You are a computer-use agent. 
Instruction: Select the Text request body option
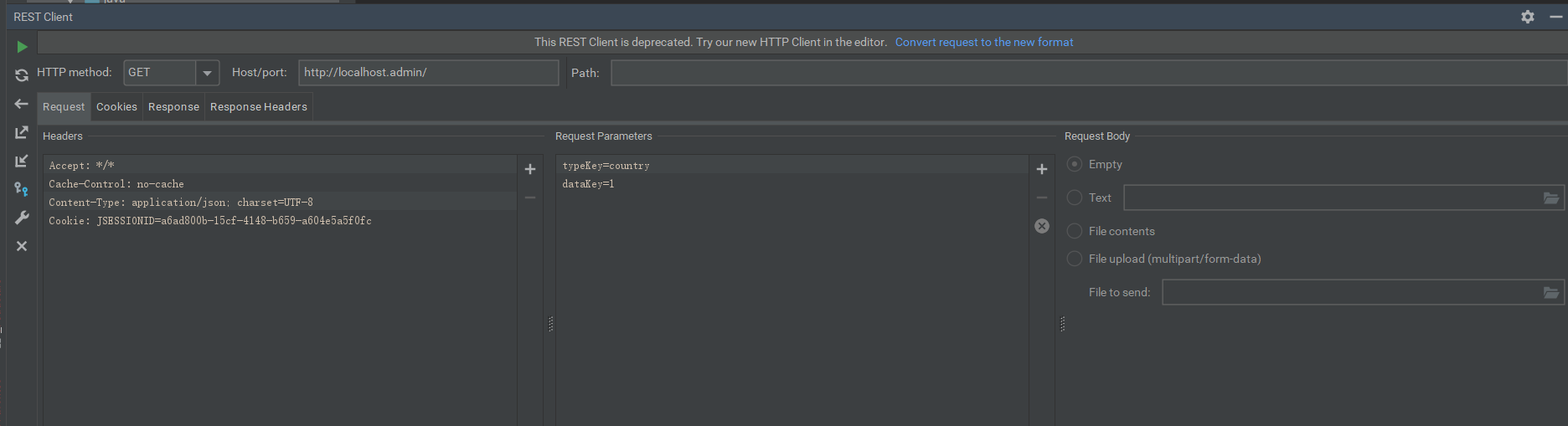coord(1075,198)
